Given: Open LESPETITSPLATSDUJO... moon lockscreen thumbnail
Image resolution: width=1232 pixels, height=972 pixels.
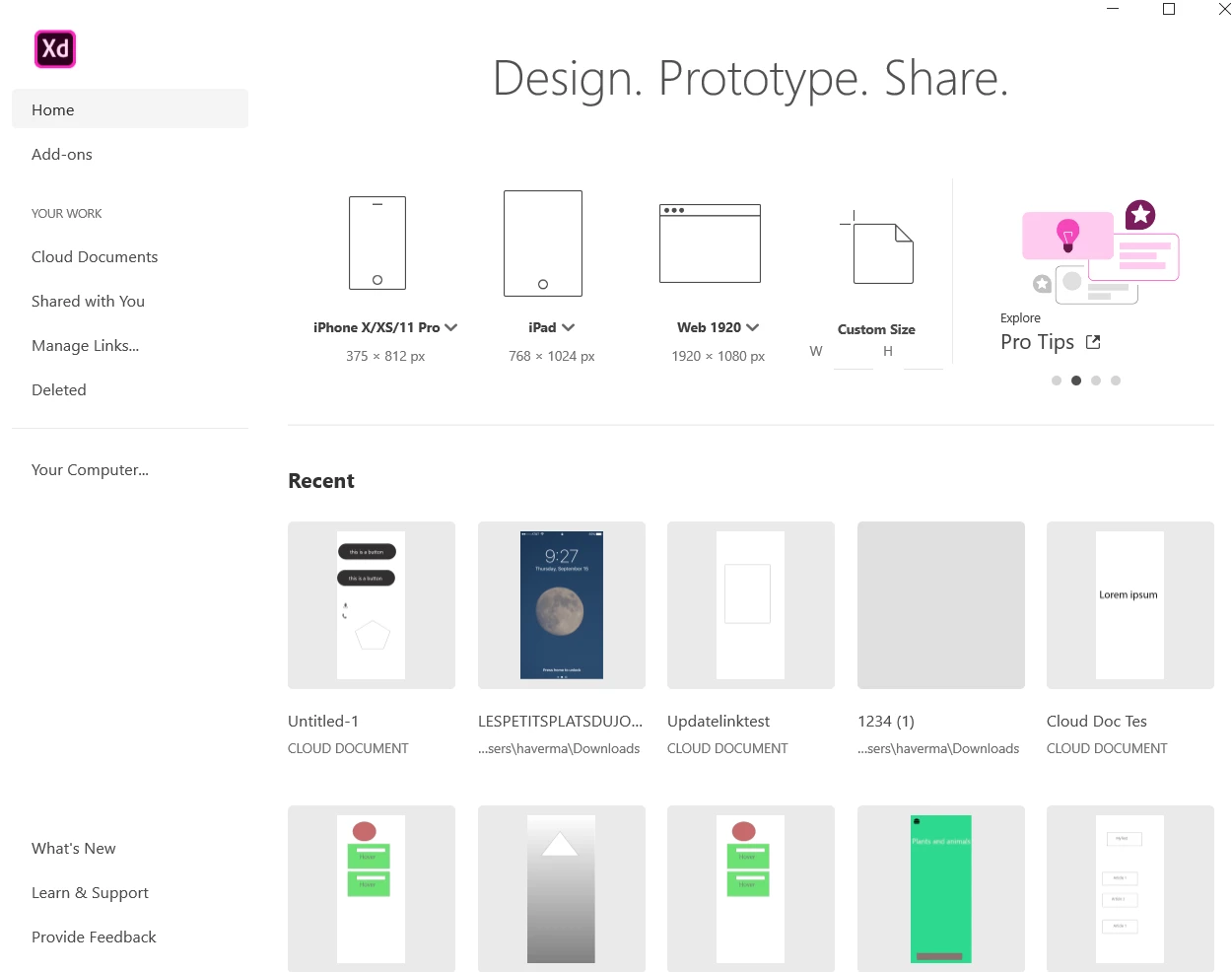Looking at the screenshot, I should point(562,605).
